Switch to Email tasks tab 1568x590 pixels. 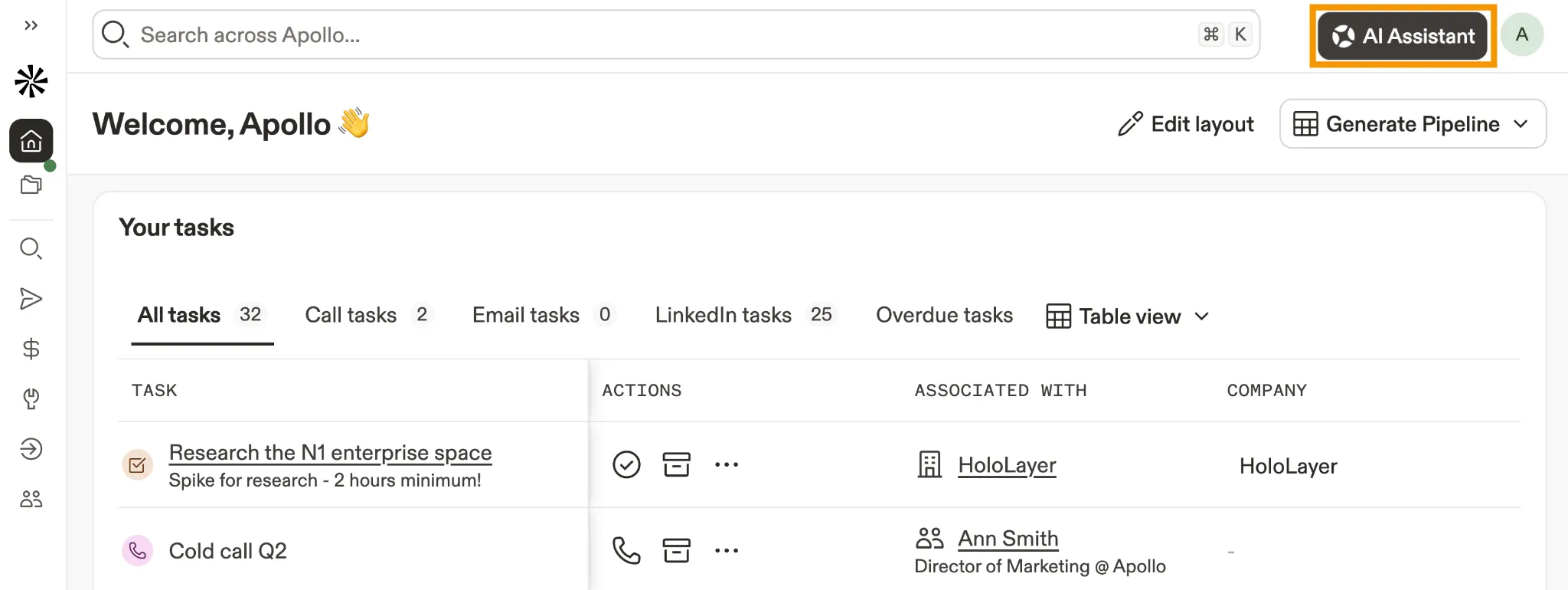pos(544,315)
